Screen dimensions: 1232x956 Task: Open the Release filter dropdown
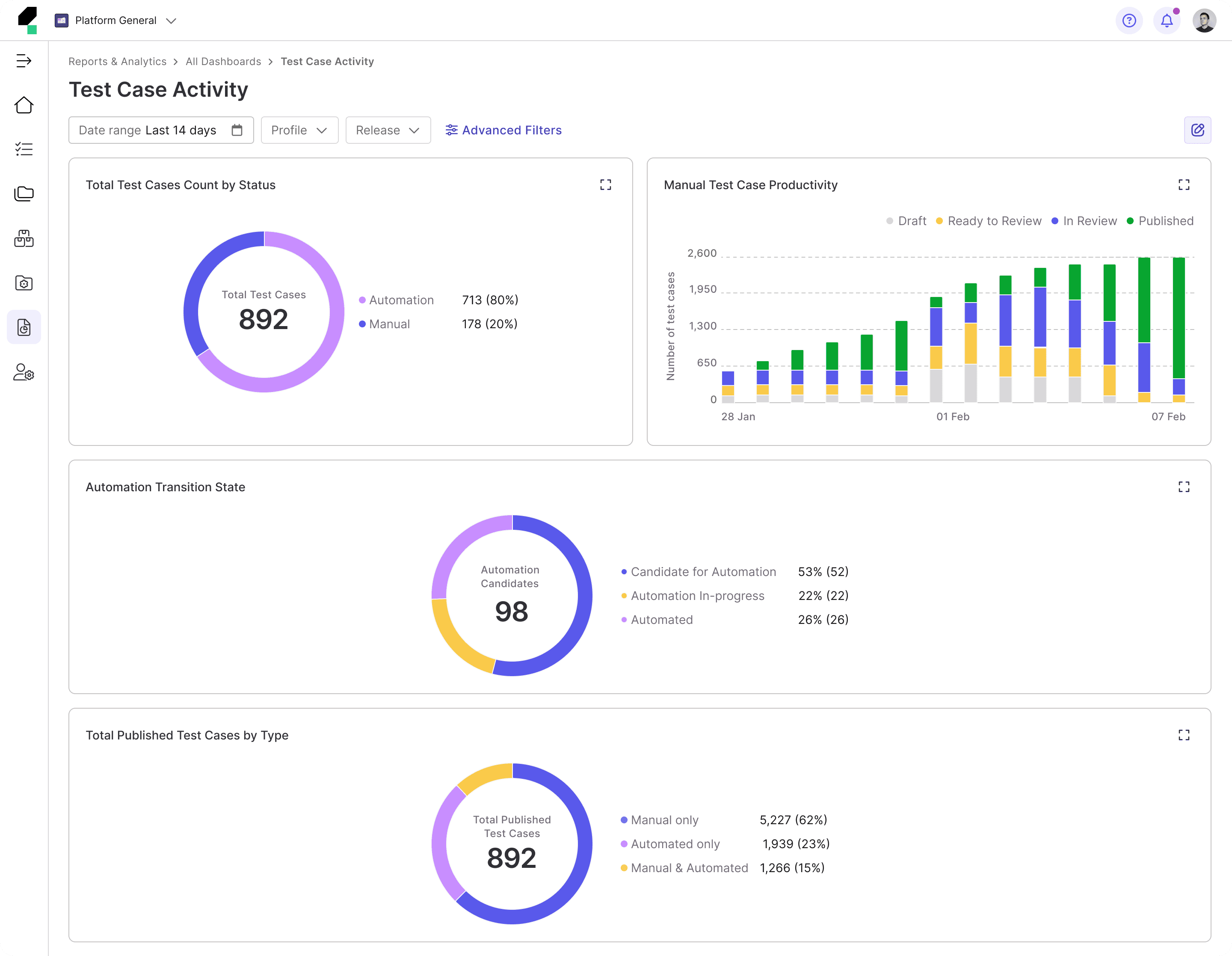(x=388, y=131)
